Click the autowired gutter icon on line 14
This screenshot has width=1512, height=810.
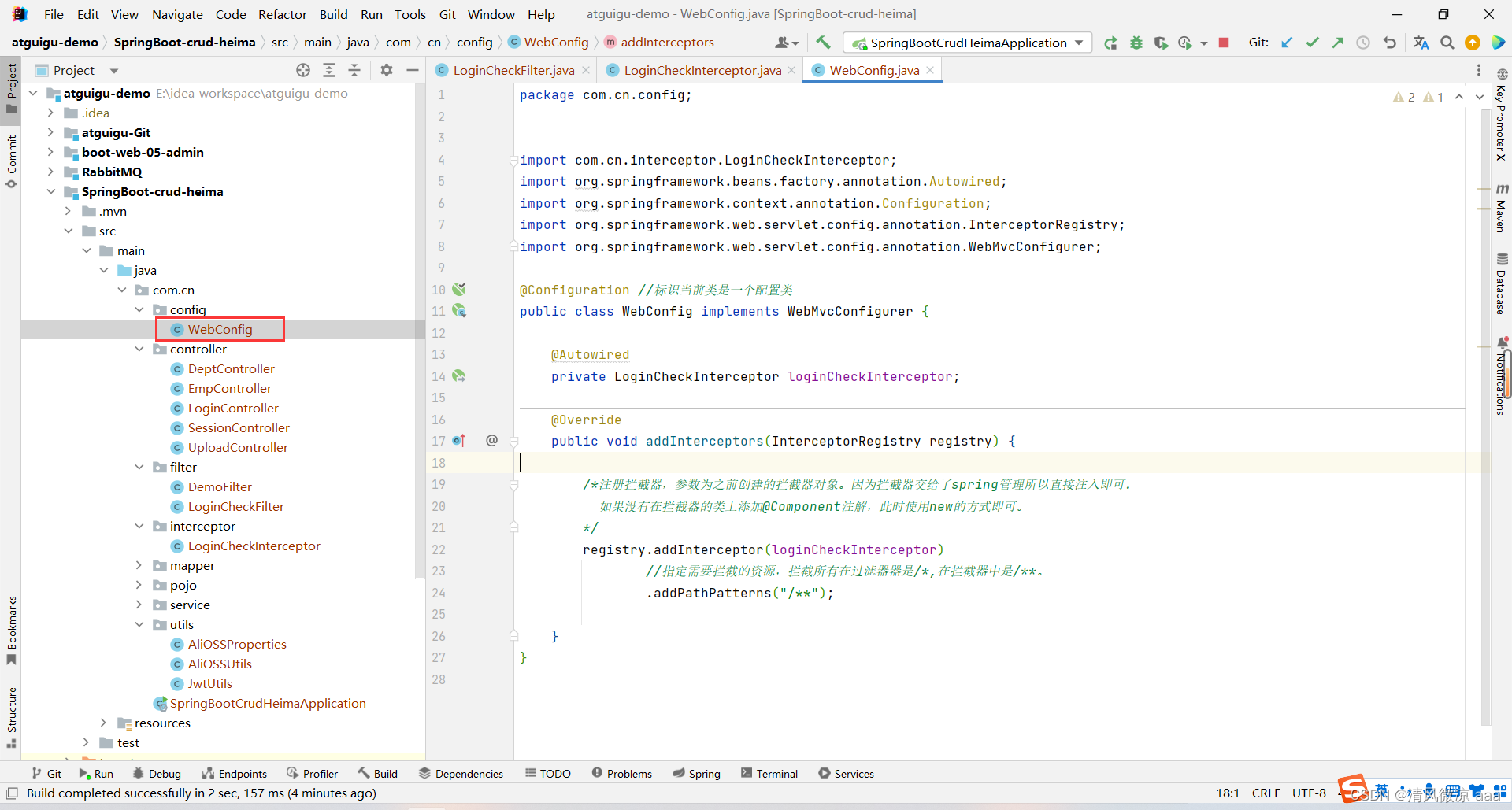coord(459,376)
